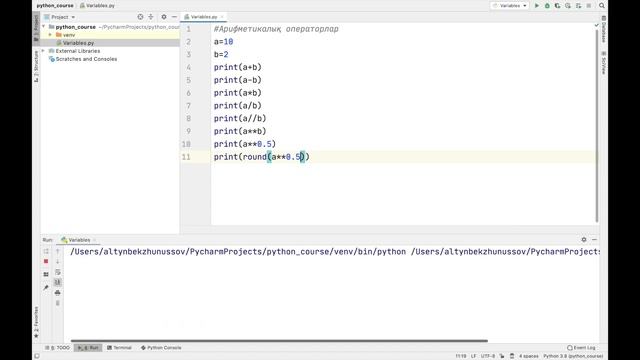
Task: Toggle tool window bars icon at bottom-left corner
Action: click(37, 356)
